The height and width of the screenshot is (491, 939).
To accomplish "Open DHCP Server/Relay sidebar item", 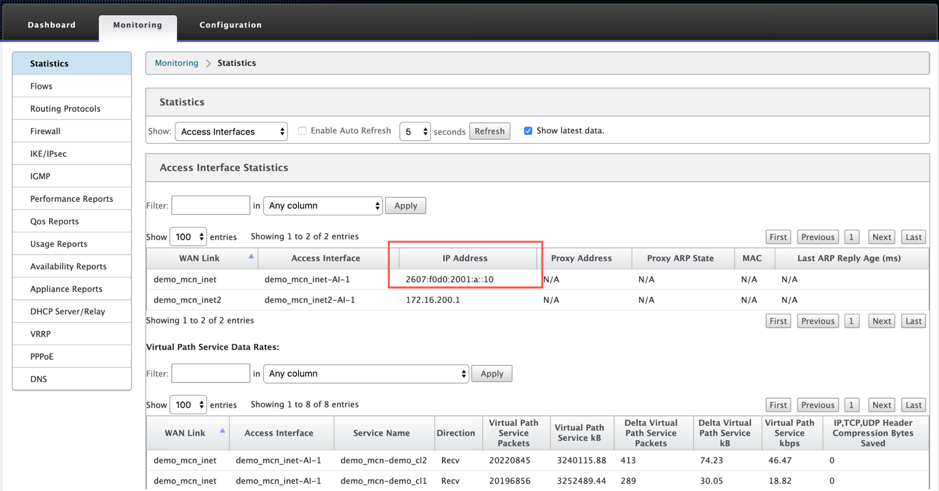I will 72,311.
